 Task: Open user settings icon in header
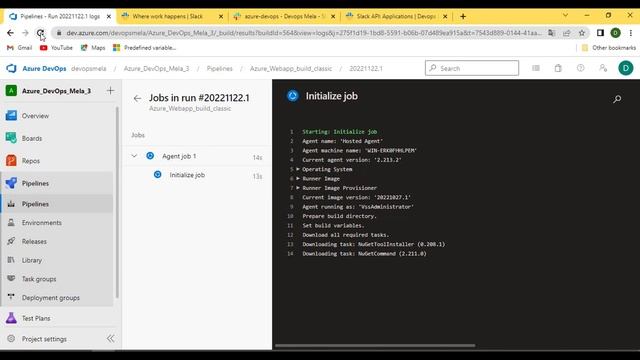pos(603,68)
